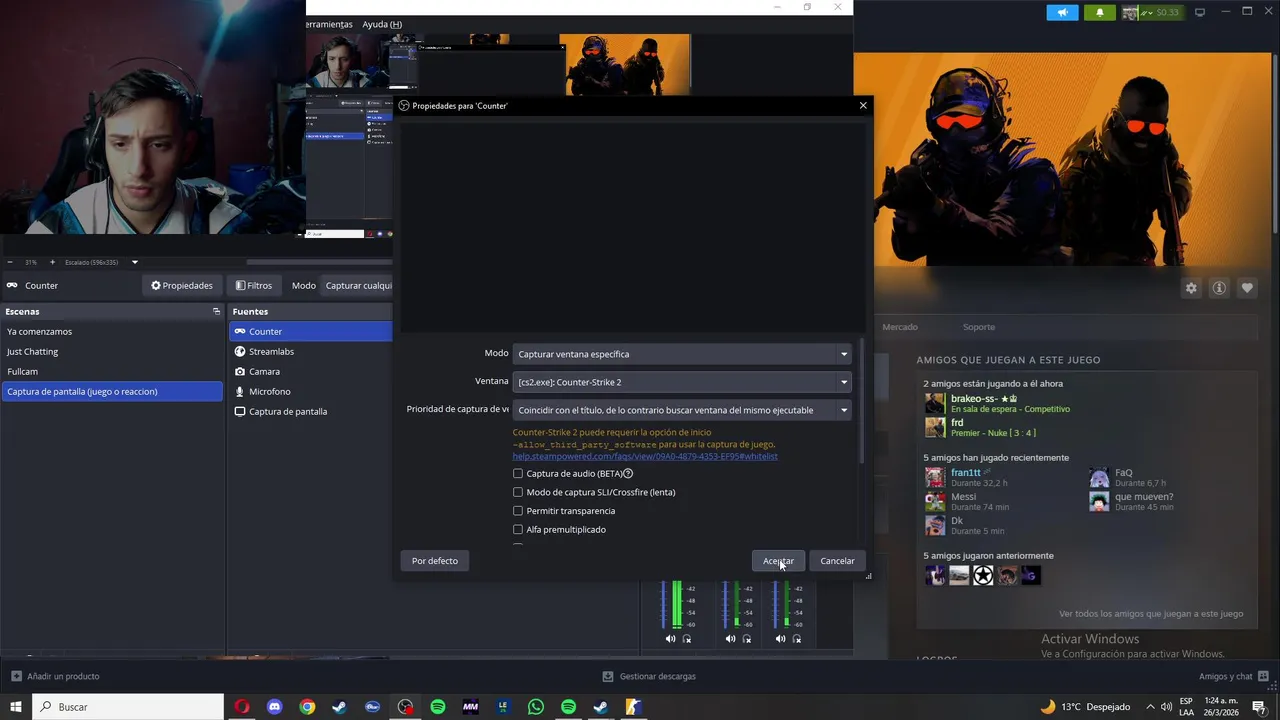
Task: Open Google Chrome from taskbar
Action: 307,707
